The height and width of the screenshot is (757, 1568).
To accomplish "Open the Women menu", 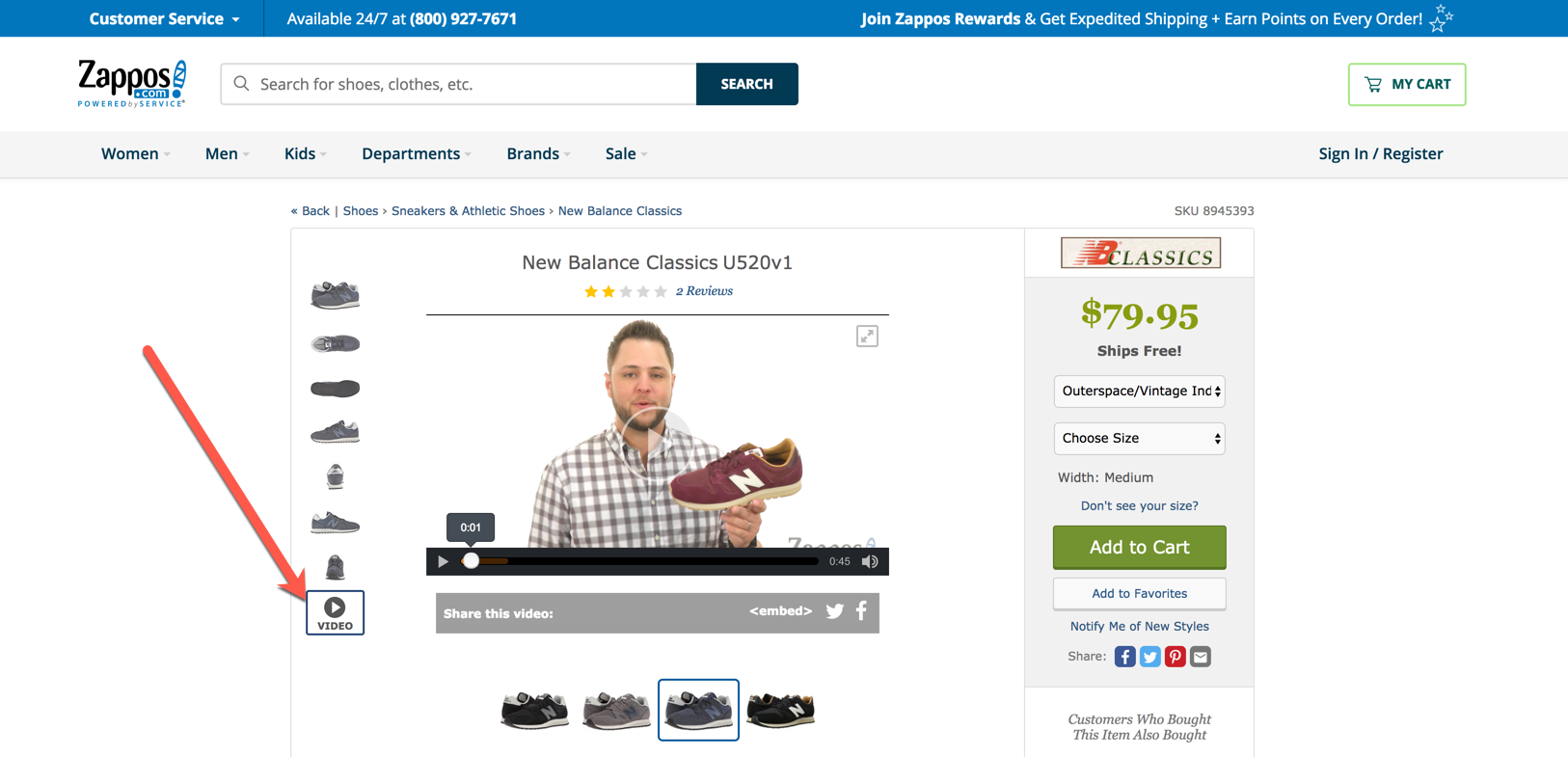I will [x=135, y=154].
